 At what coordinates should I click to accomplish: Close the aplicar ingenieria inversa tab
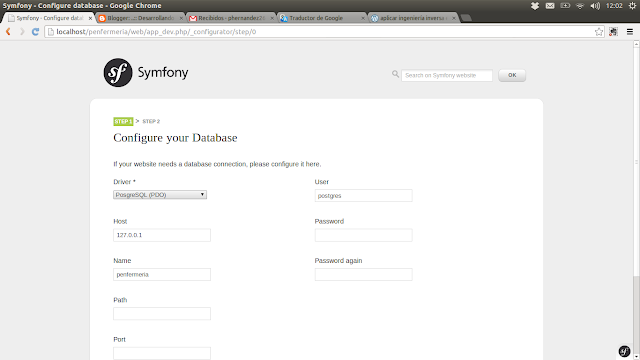click(x=453, y=18)
